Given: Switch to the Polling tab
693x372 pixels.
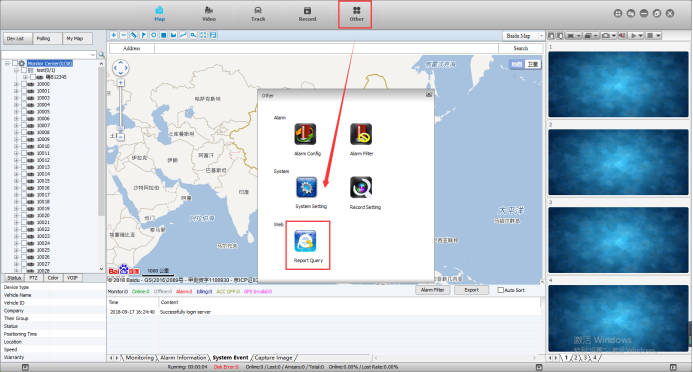Looking at the screenshot, I should (x=47, y=38).
